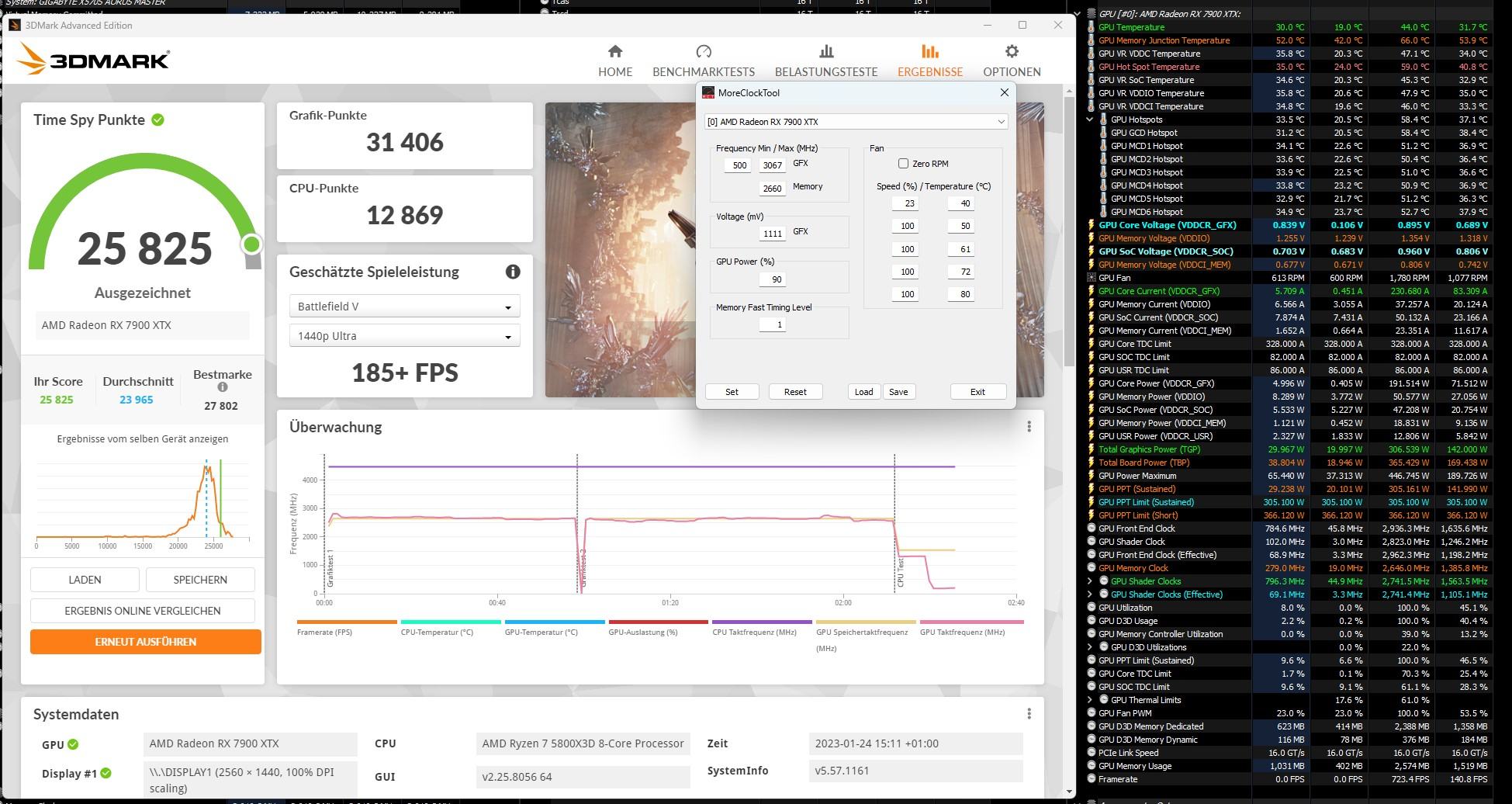
Task: Click the ERNEUT AUSFÜHREN button
Action: coord(146,642)
